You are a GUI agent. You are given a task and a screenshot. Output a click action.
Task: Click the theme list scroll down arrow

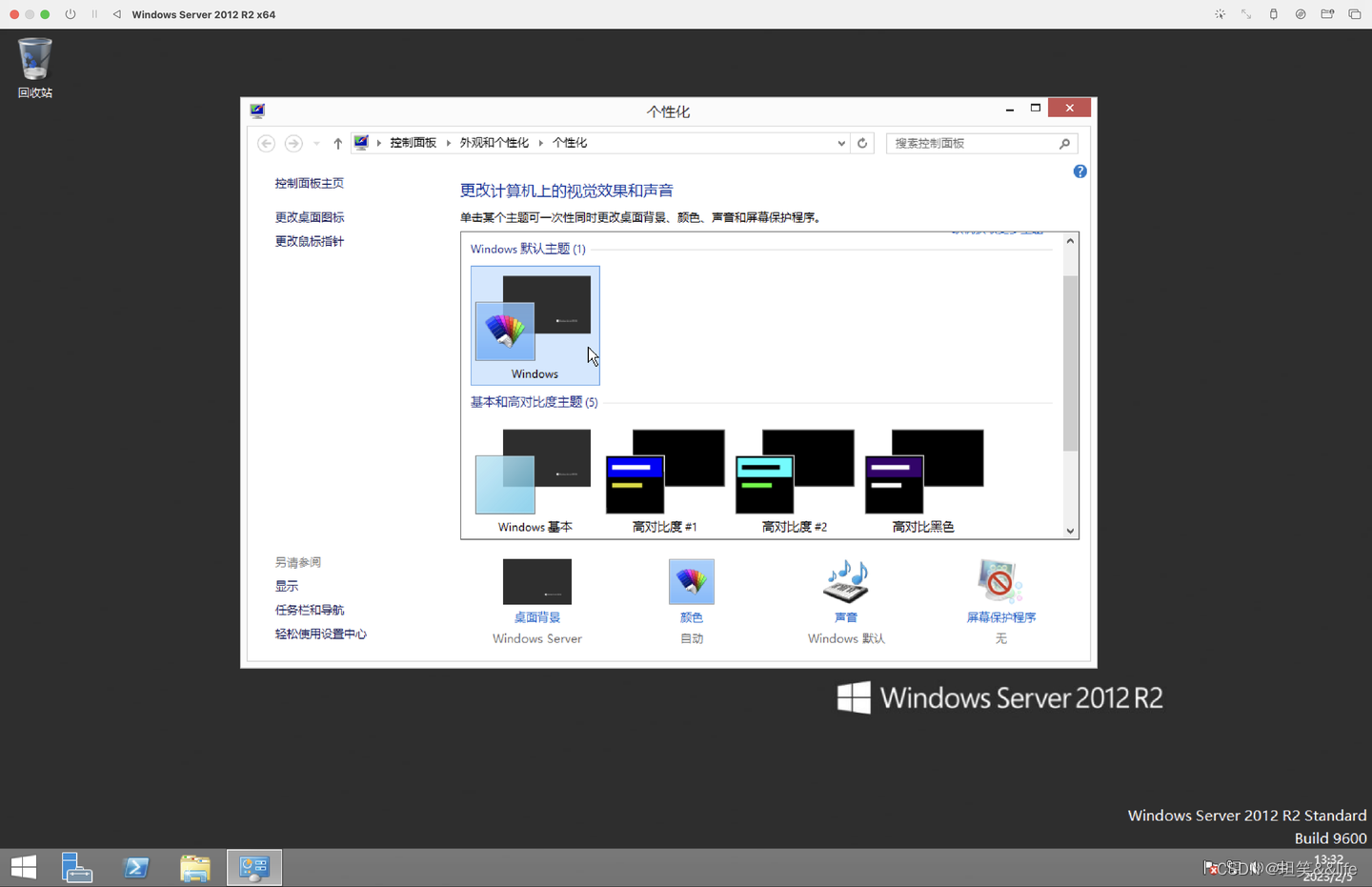pyautogui.click(x=1070, y=531)
